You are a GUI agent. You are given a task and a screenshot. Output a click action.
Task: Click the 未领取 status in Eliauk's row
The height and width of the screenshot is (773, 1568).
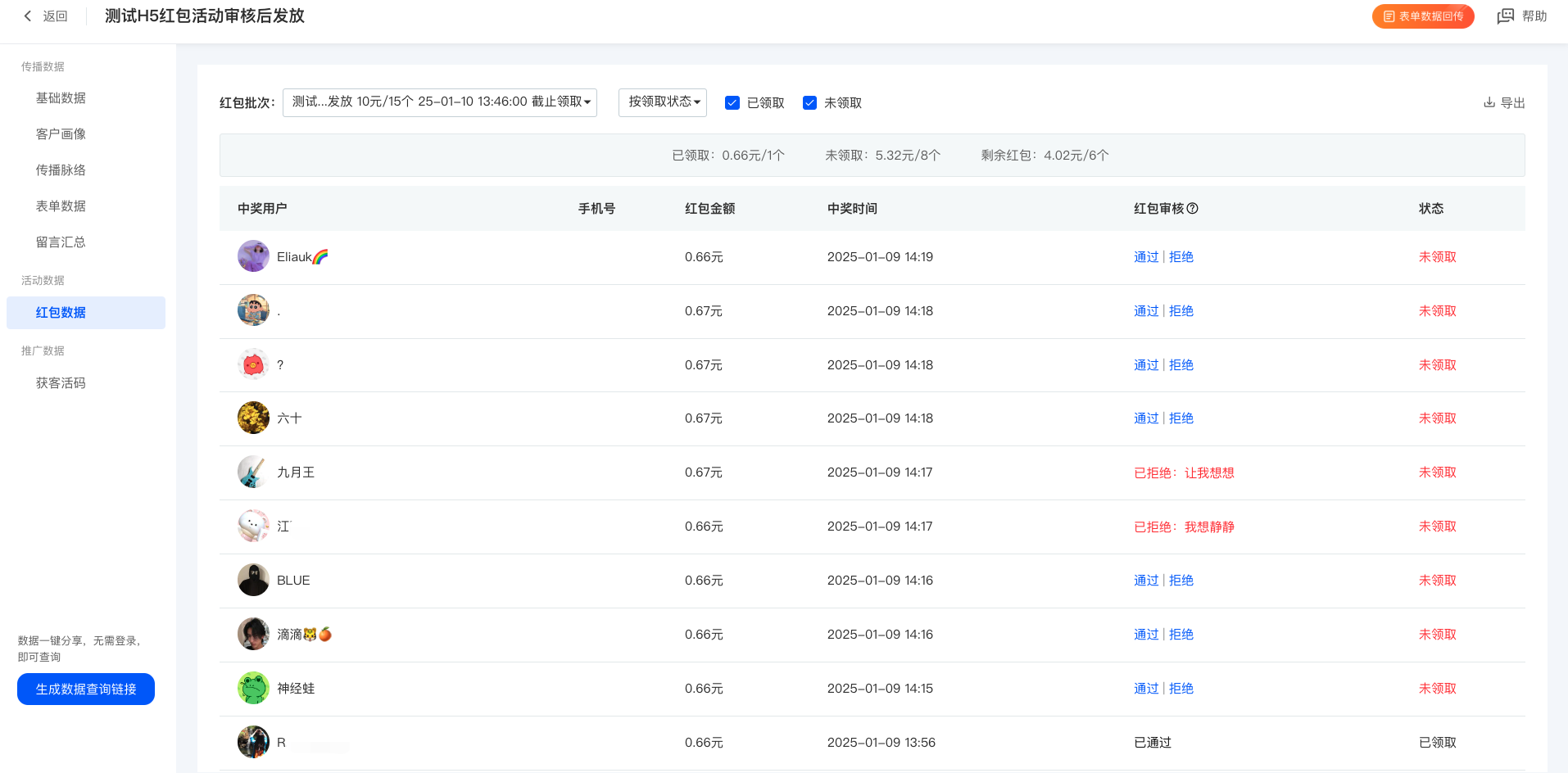click(1438, 256)
